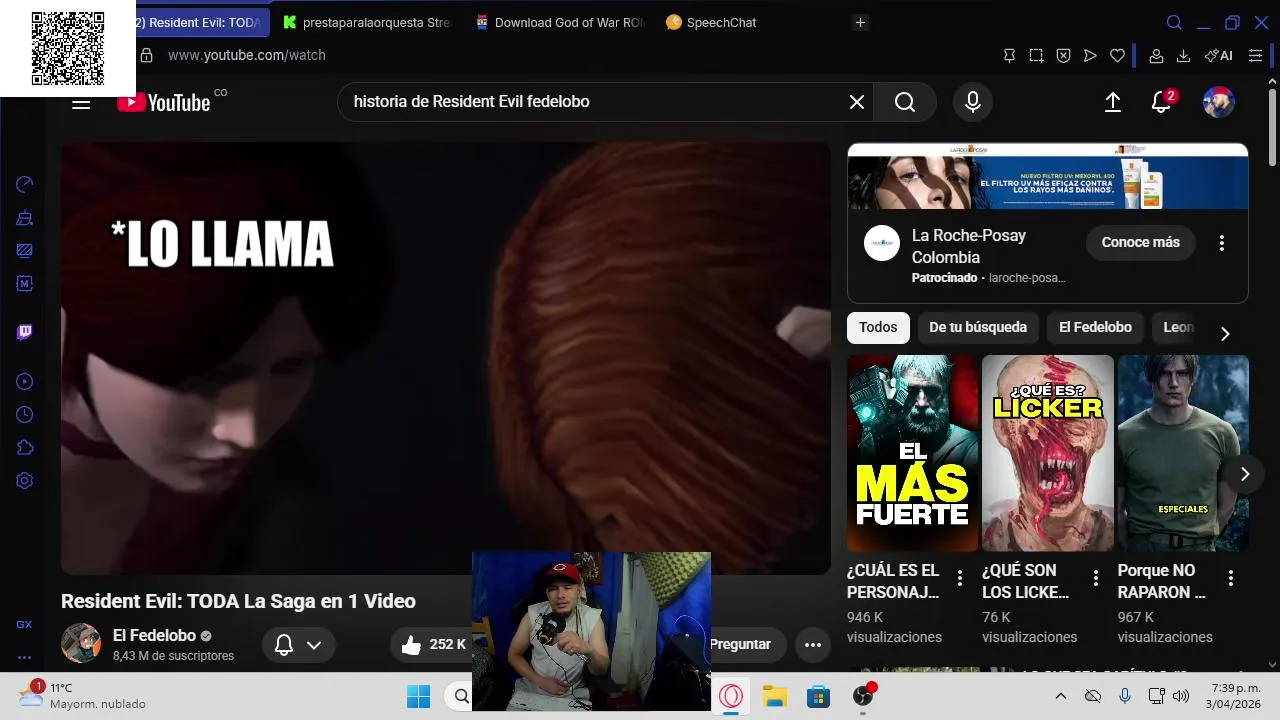The image size is (1280, 720).
Task: Open the M chip icon in sidebar
Action: coord(25,283)
